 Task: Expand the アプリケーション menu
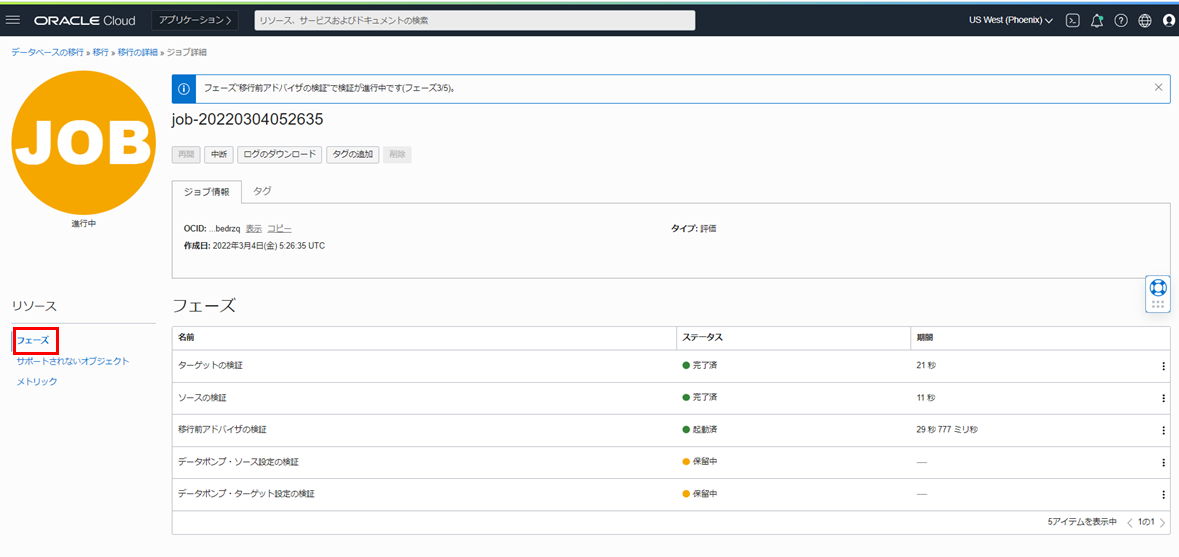pos(195,20)
